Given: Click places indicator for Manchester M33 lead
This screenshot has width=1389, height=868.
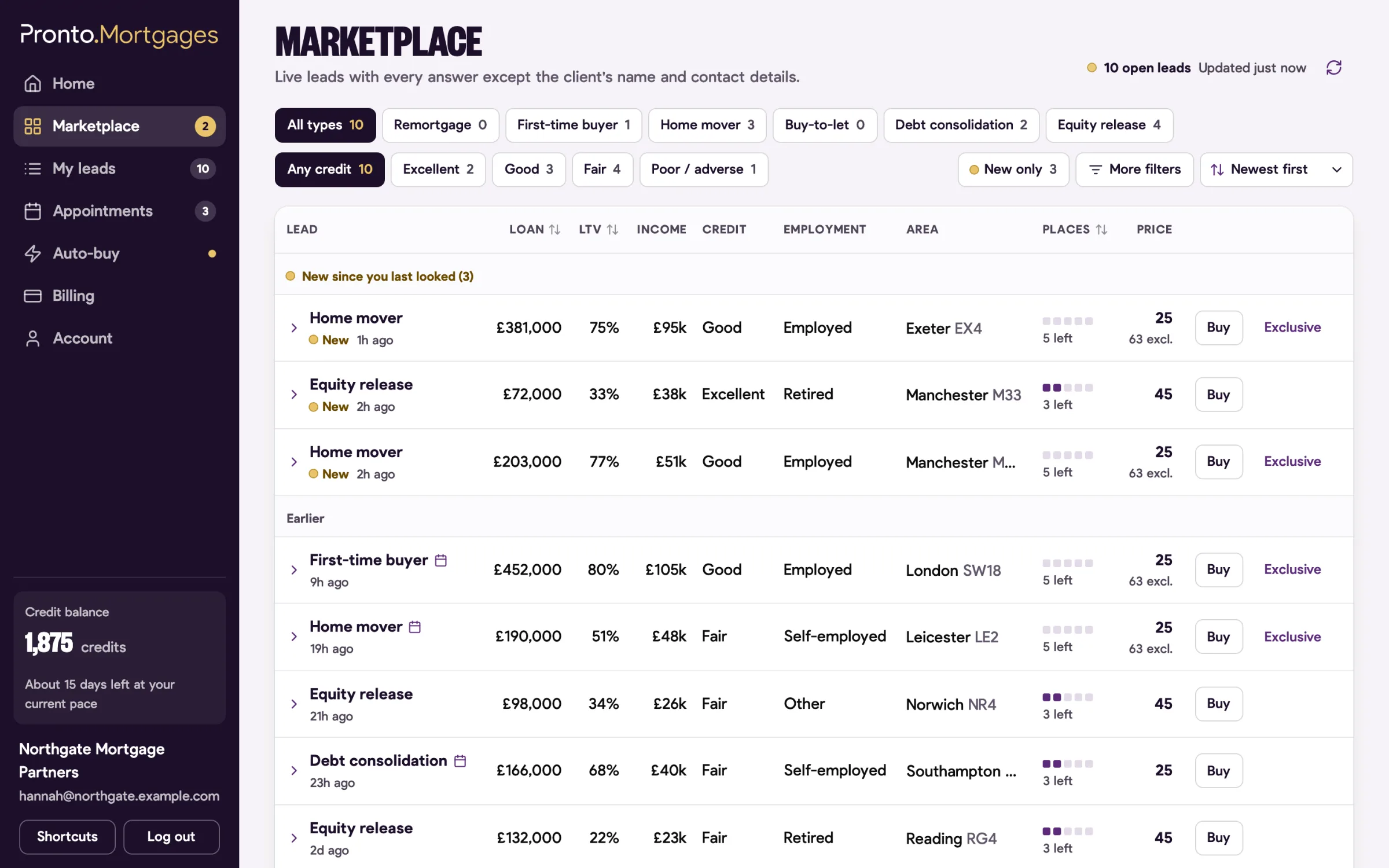Looking at the screenshot, I should [x=1067, y=396].
